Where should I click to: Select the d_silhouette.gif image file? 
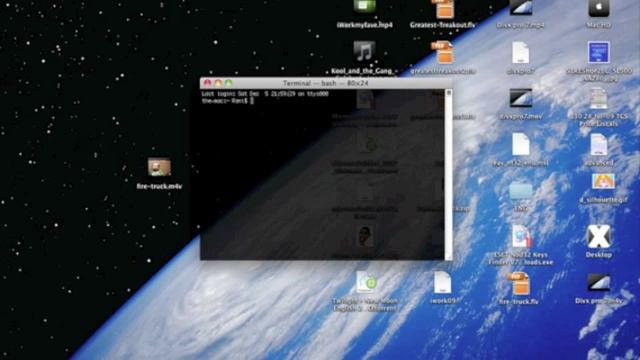click(x=603, y=182)
